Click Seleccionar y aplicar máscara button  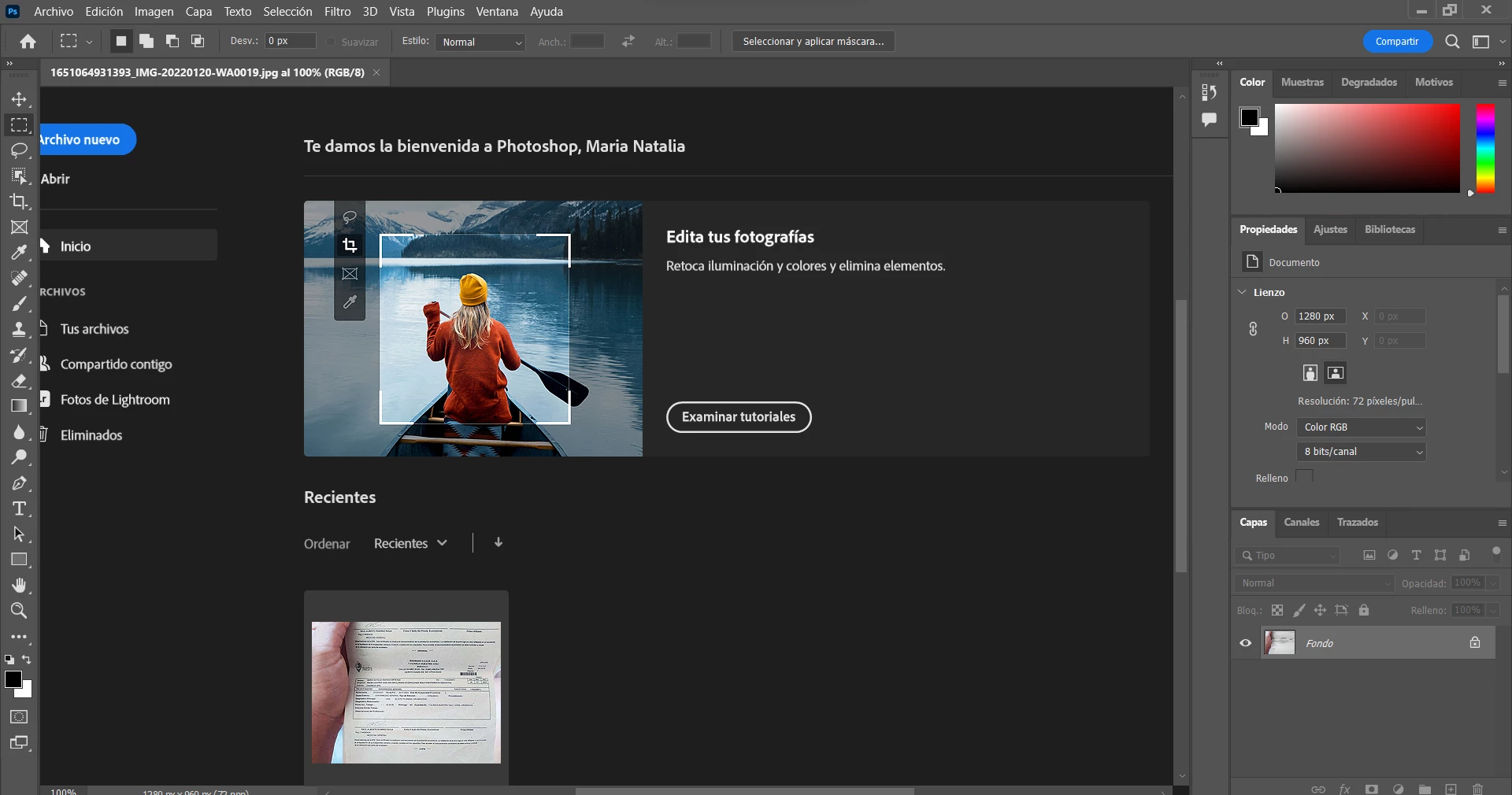coord(813,42)
